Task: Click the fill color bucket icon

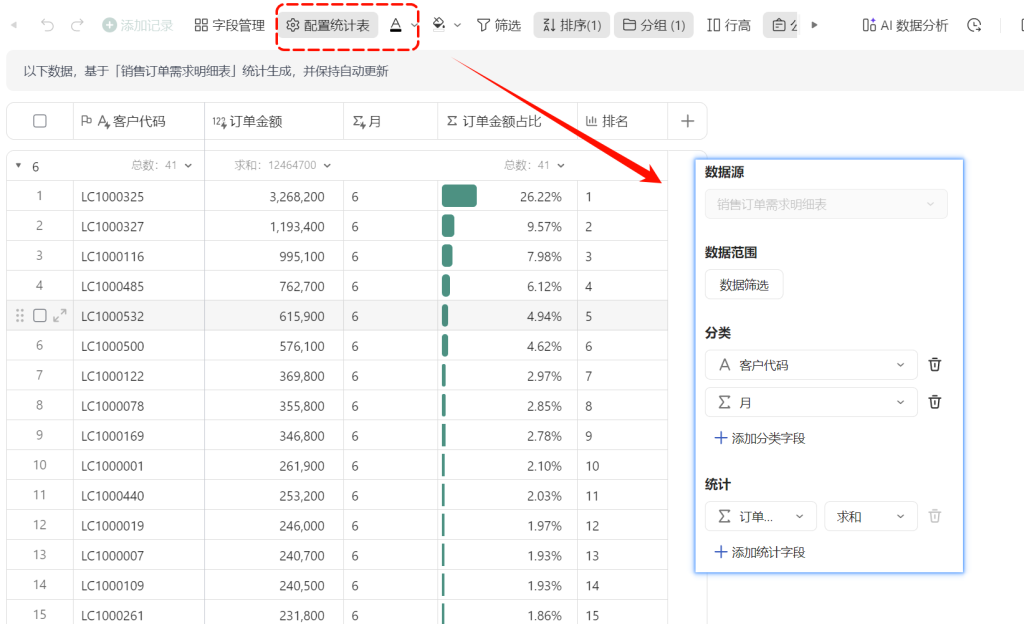Action: pyautogui.click(x=439, y=25)
